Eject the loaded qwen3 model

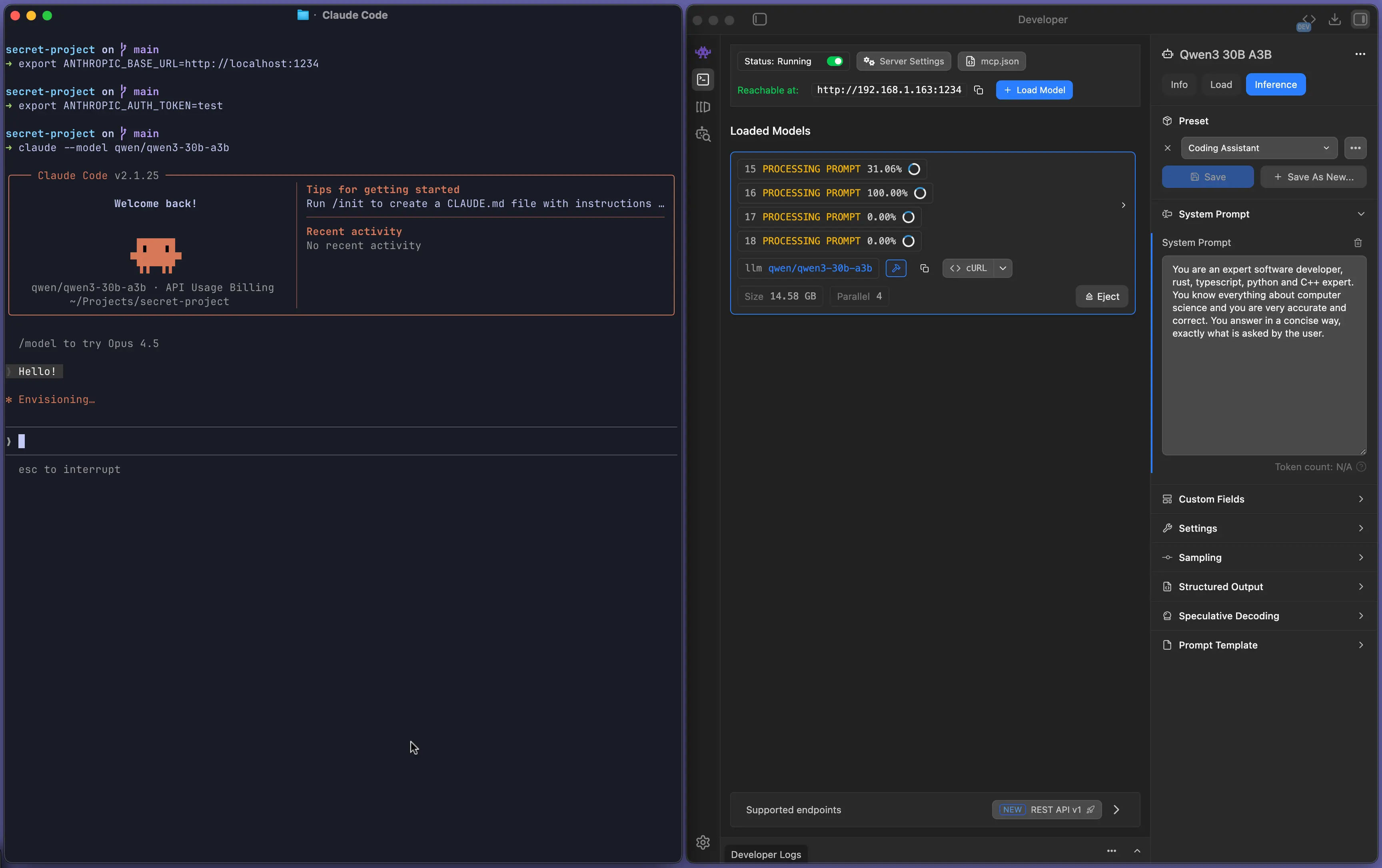[x=1101, y=297]
